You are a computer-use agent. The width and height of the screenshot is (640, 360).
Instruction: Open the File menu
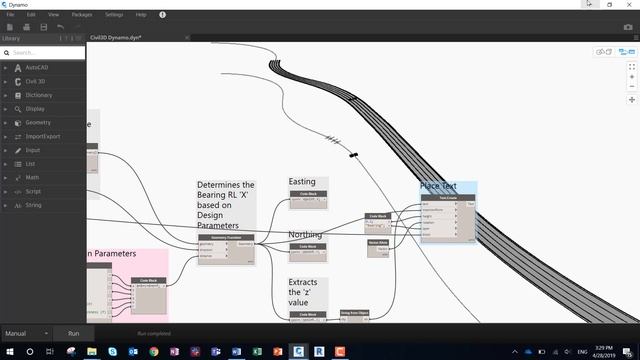[10, 15]
